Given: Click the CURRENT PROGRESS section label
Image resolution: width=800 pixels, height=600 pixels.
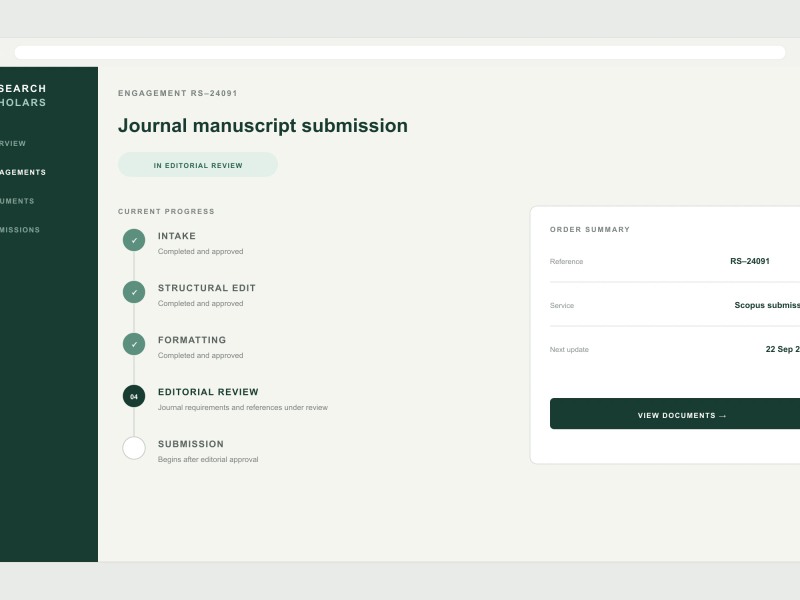Looking at the screenshot, I should [166, 212].
